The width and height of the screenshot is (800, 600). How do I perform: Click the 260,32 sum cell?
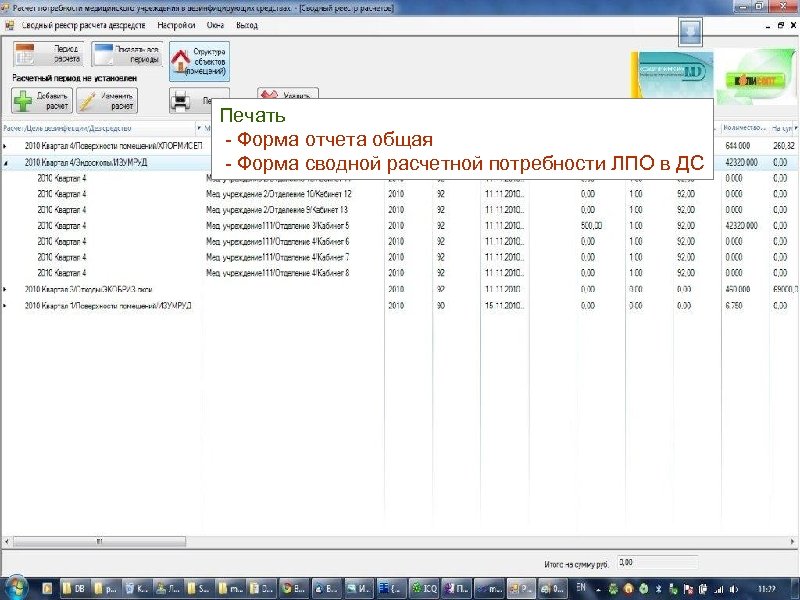coord(784,146)
